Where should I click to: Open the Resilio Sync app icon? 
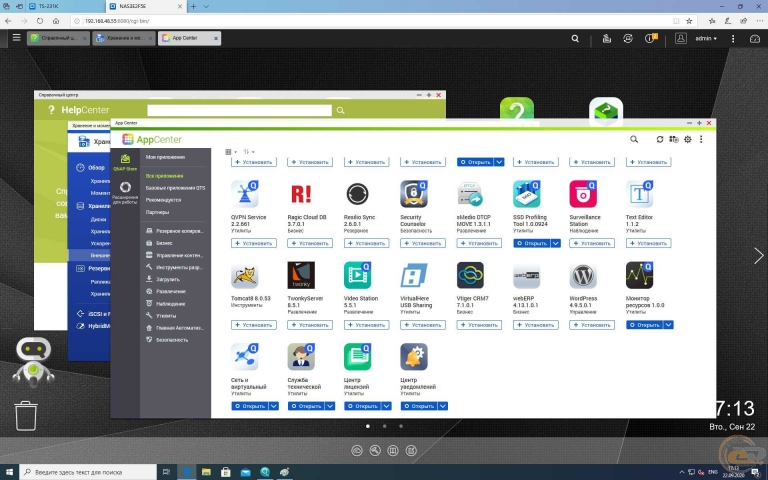click(x=358, y=194)
